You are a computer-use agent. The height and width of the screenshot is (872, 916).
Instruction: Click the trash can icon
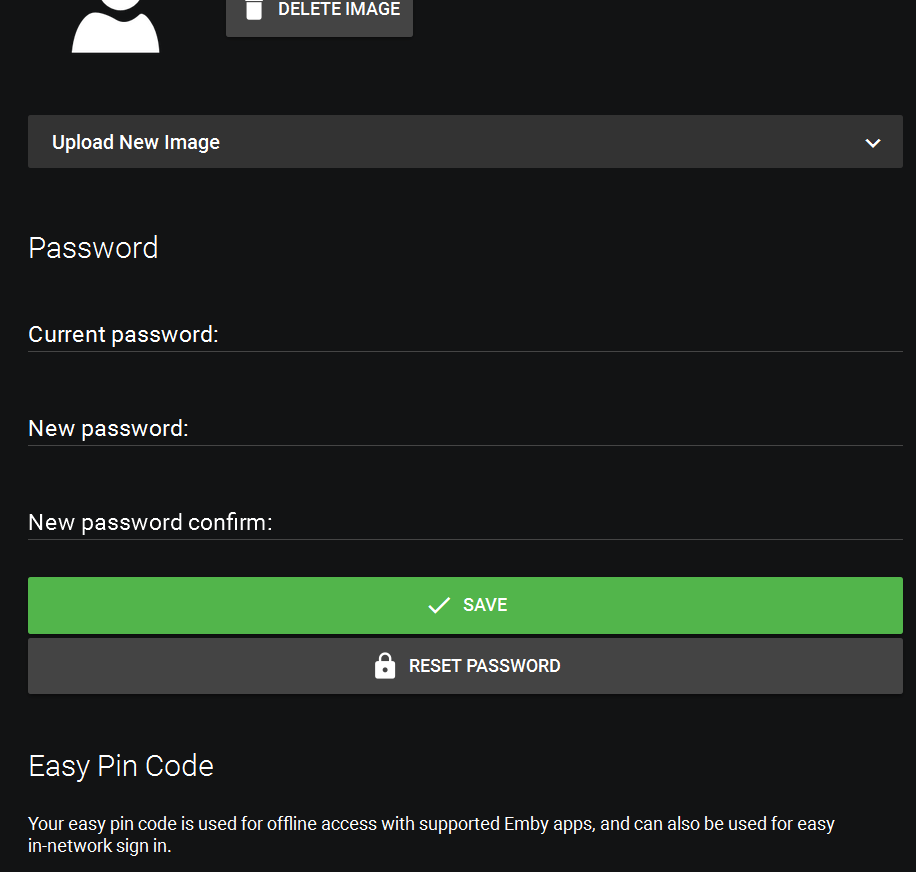click(x=254, y=10)
